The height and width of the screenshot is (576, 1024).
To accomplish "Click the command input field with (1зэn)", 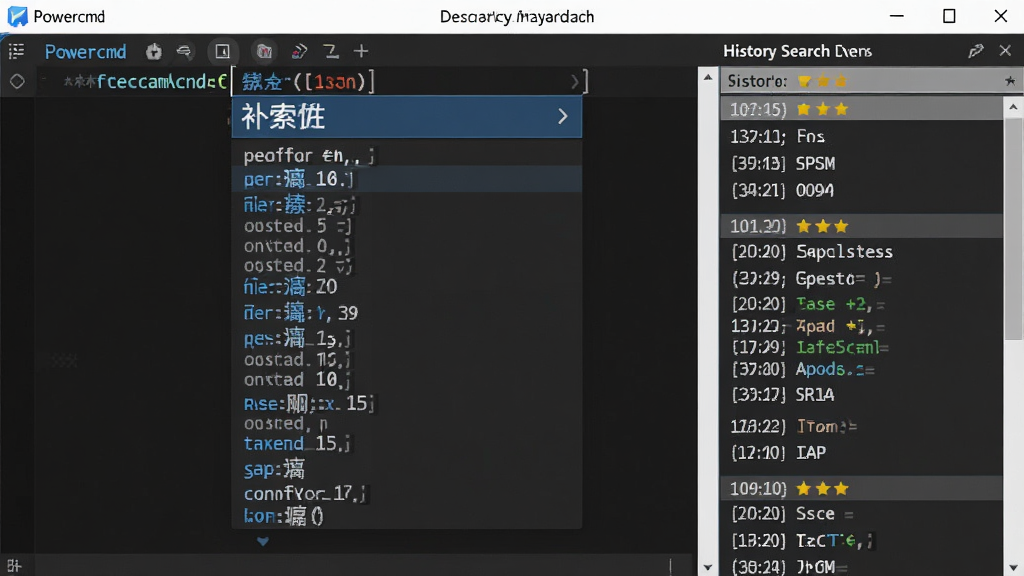I will click(410, 81).
